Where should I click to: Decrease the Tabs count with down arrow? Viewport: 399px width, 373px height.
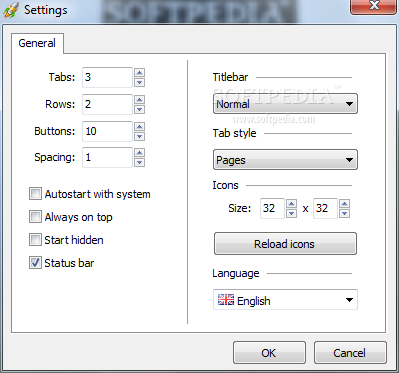(139, 82)
